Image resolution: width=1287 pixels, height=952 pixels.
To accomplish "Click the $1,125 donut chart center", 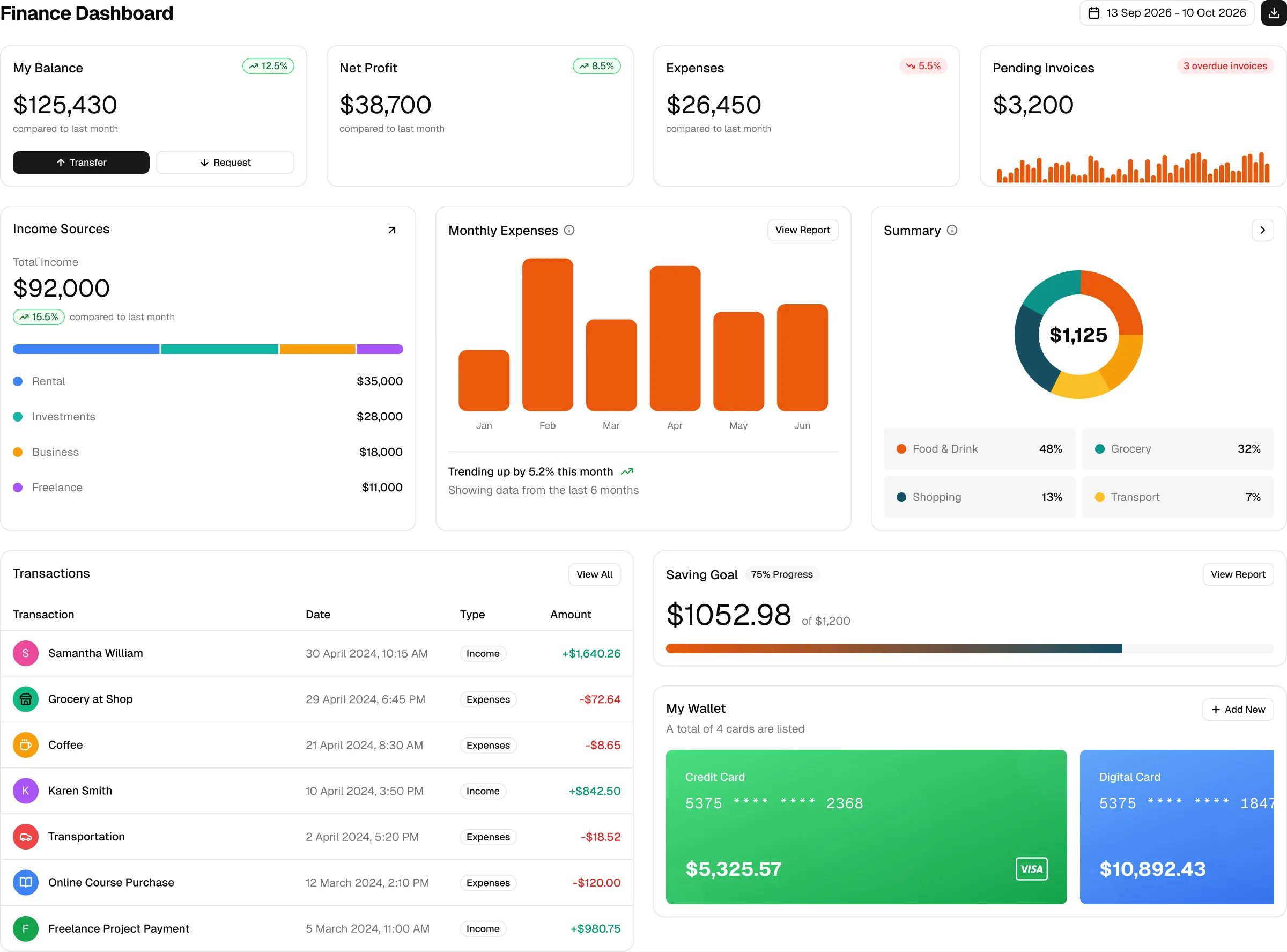I will click(x=1078, y=334).
